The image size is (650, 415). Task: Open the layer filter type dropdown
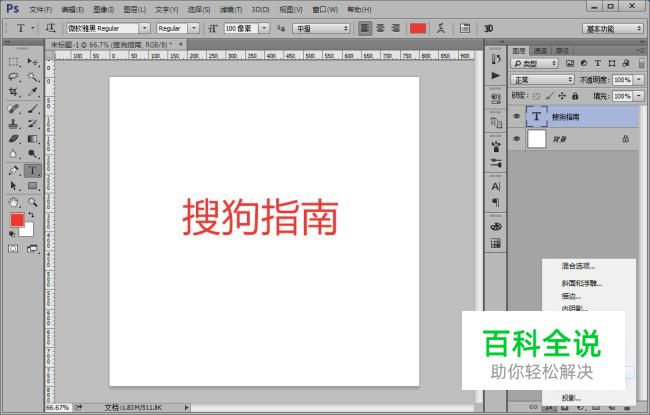(x=534, y=63)
